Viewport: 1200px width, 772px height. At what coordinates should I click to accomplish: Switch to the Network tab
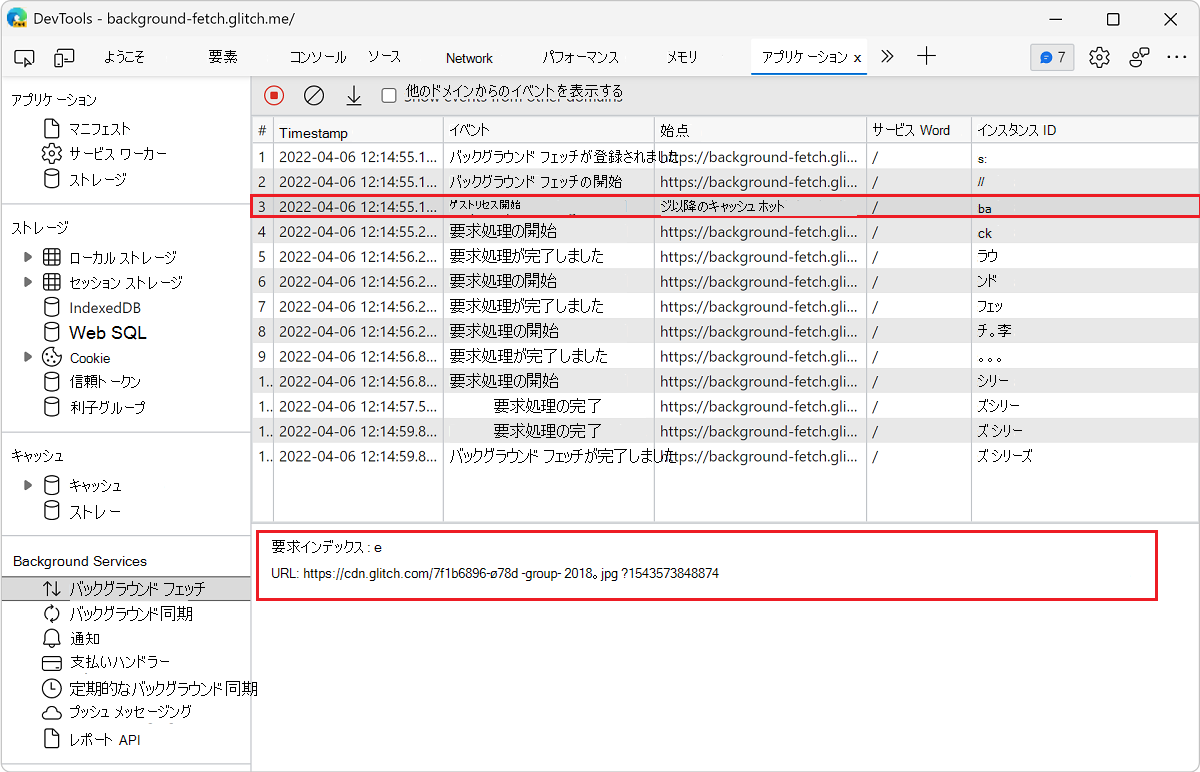[468, 57]
